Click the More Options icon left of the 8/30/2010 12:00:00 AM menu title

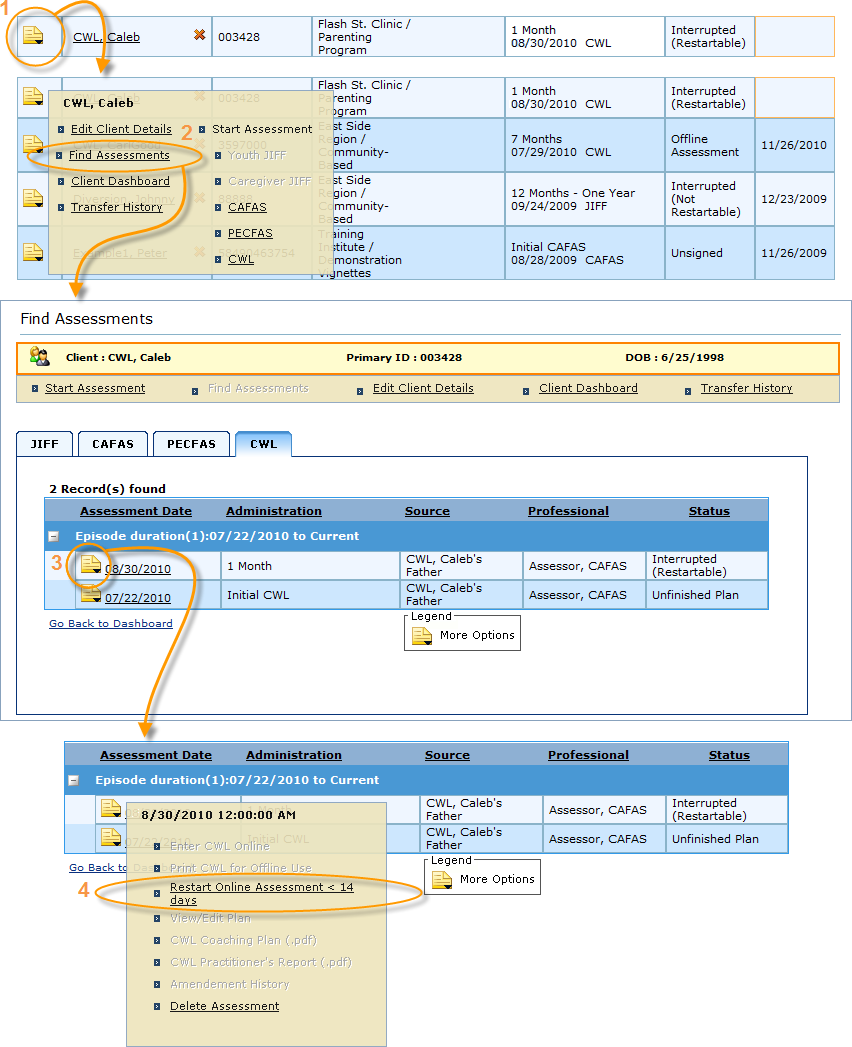(x=111, y=809)
